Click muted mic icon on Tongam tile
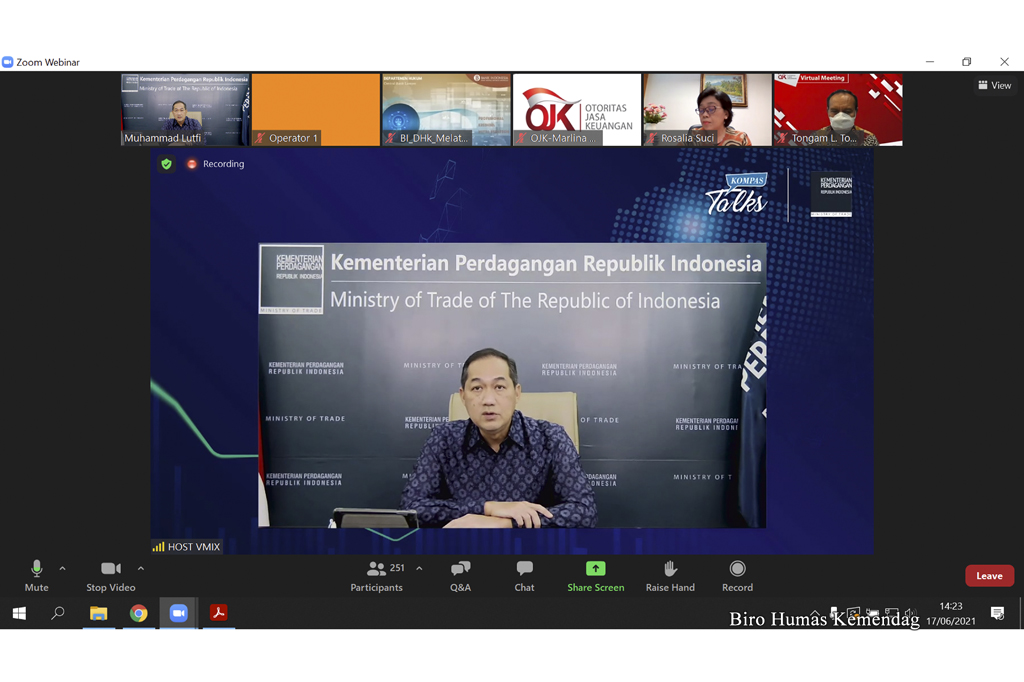 click(782, 138)
